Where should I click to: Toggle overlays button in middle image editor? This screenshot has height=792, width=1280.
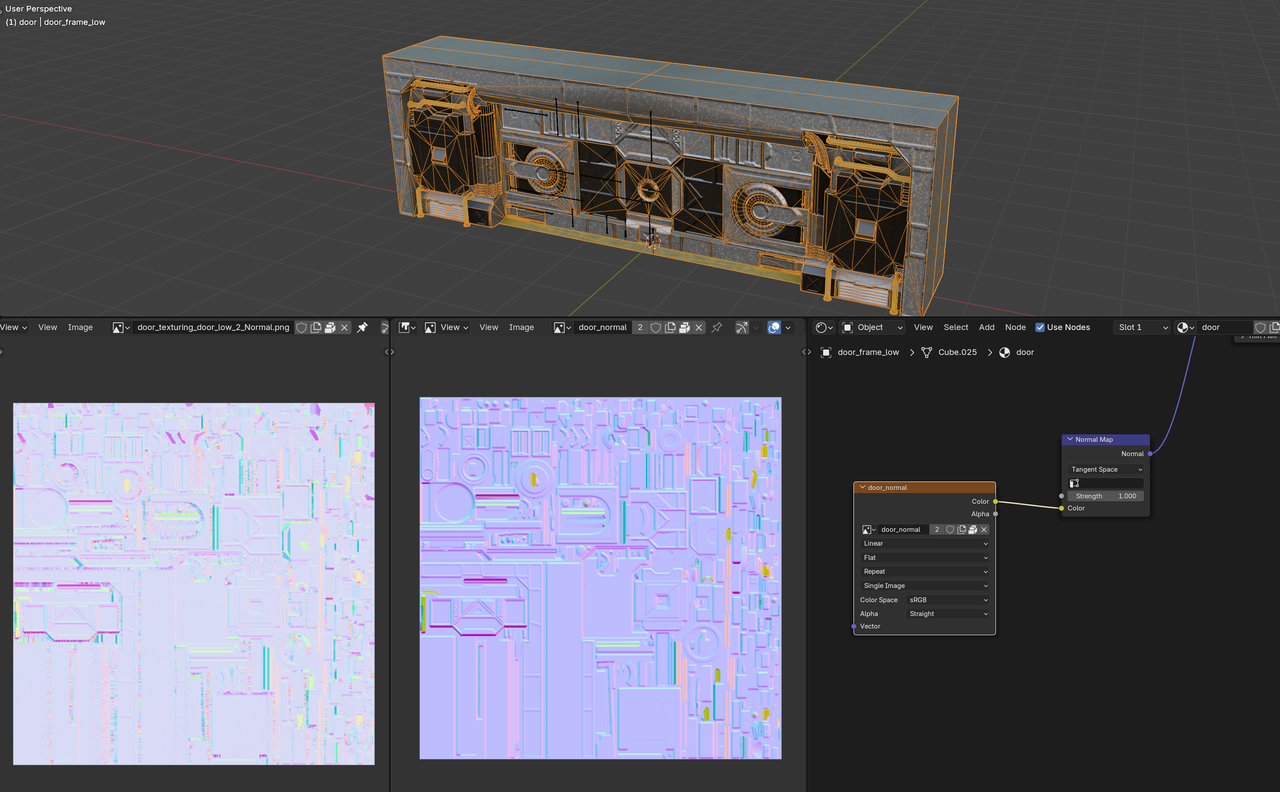(x=774, y=327)
